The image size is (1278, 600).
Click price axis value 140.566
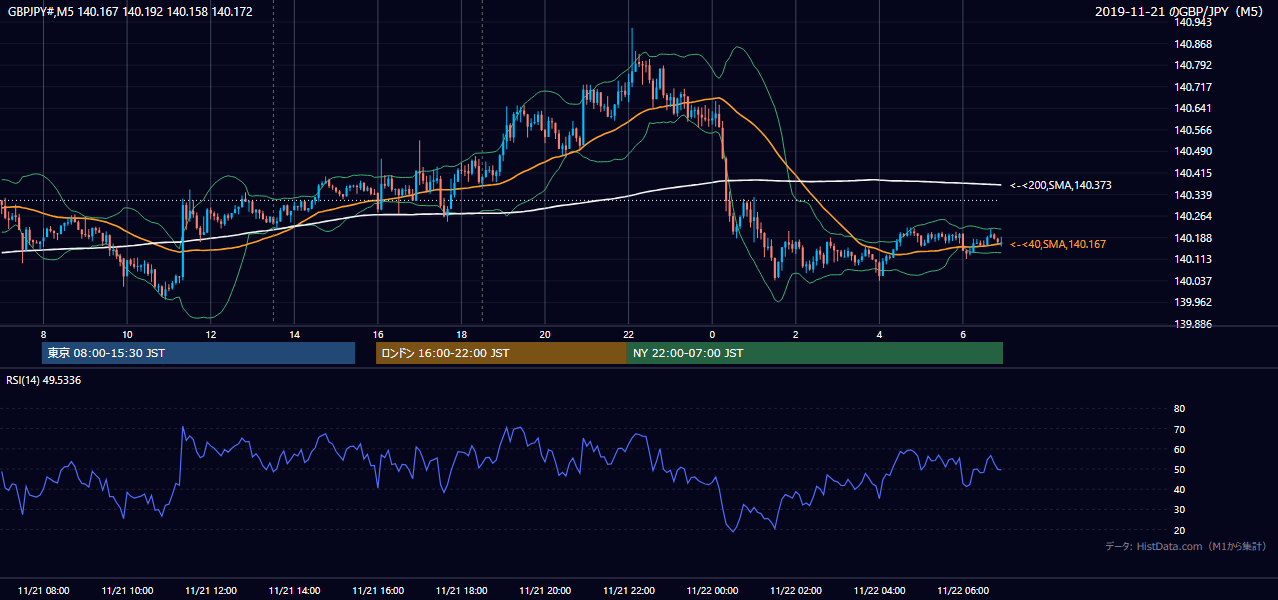tap(1194, 130)
